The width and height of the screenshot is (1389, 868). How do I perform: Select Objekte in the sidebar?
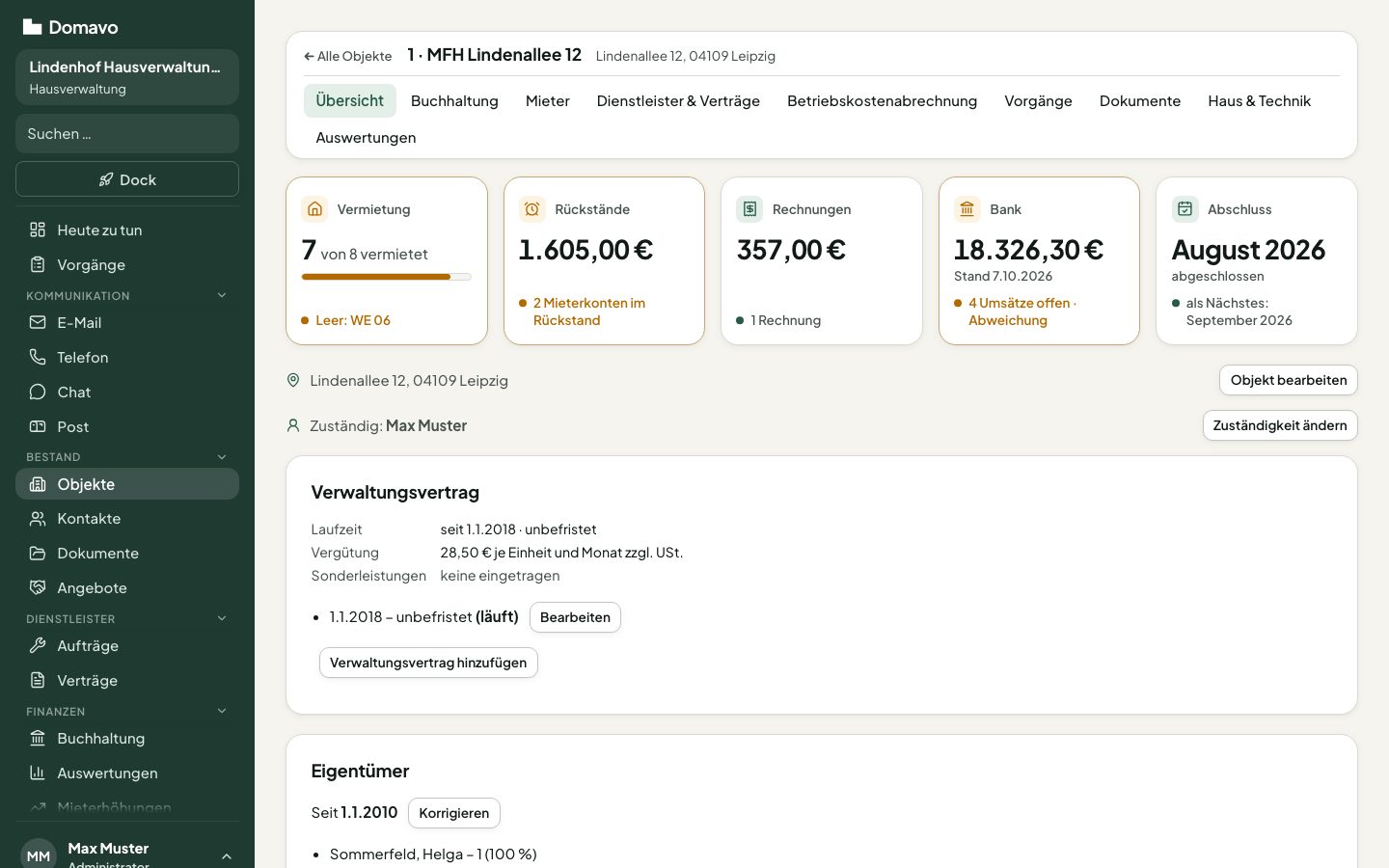(127, 484)
